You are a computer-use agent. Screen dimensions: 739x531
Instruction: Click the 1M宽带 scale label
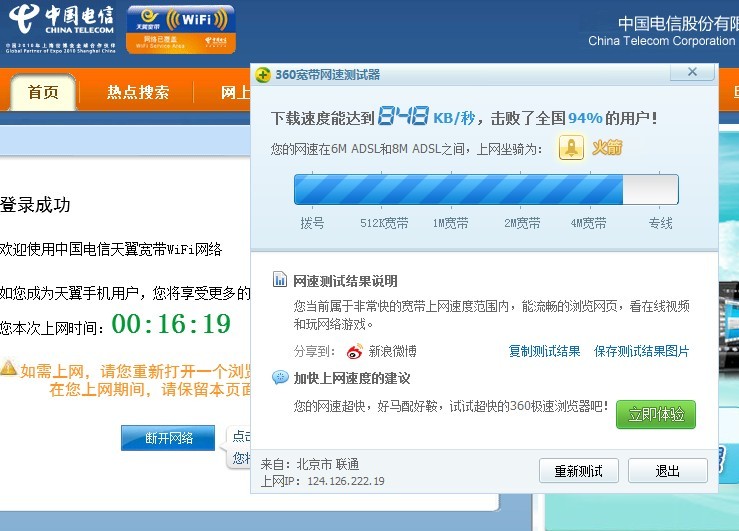point(451,223)
